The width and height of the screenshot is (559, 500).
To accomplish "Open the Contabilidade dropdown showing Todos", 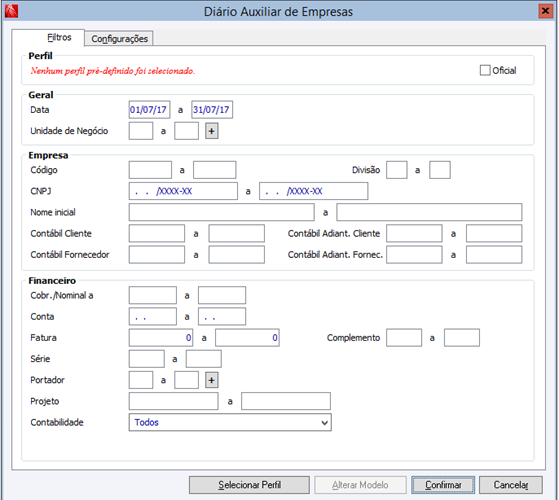I will pos(230,422).
